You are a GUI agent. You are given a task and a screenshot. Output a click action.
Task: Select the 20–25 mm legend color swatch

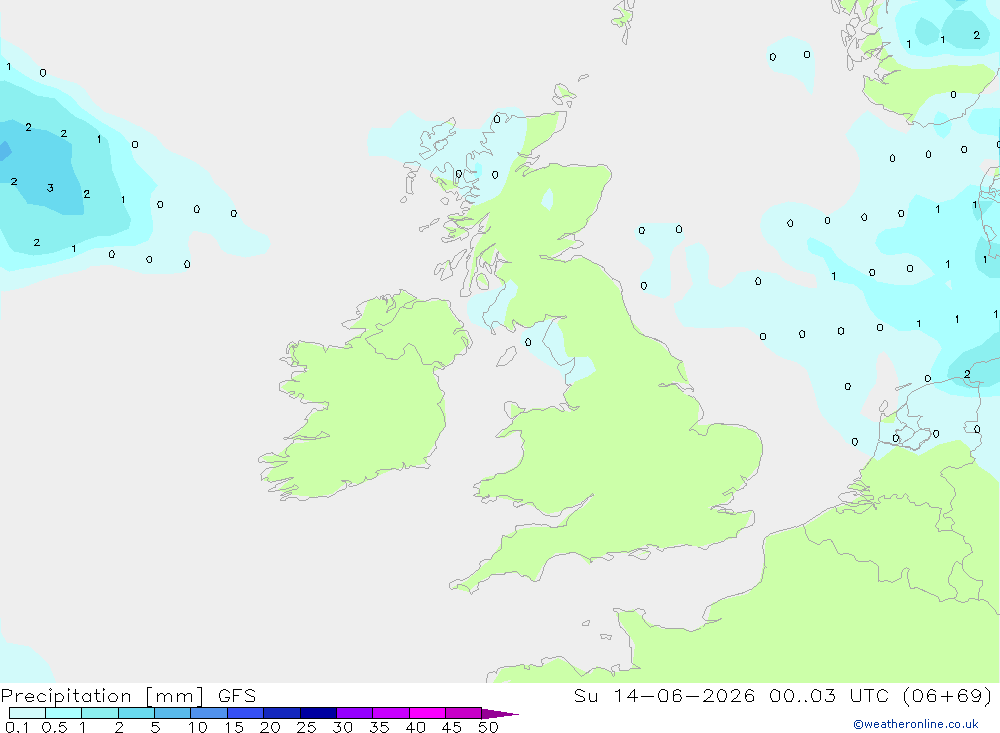282,713
